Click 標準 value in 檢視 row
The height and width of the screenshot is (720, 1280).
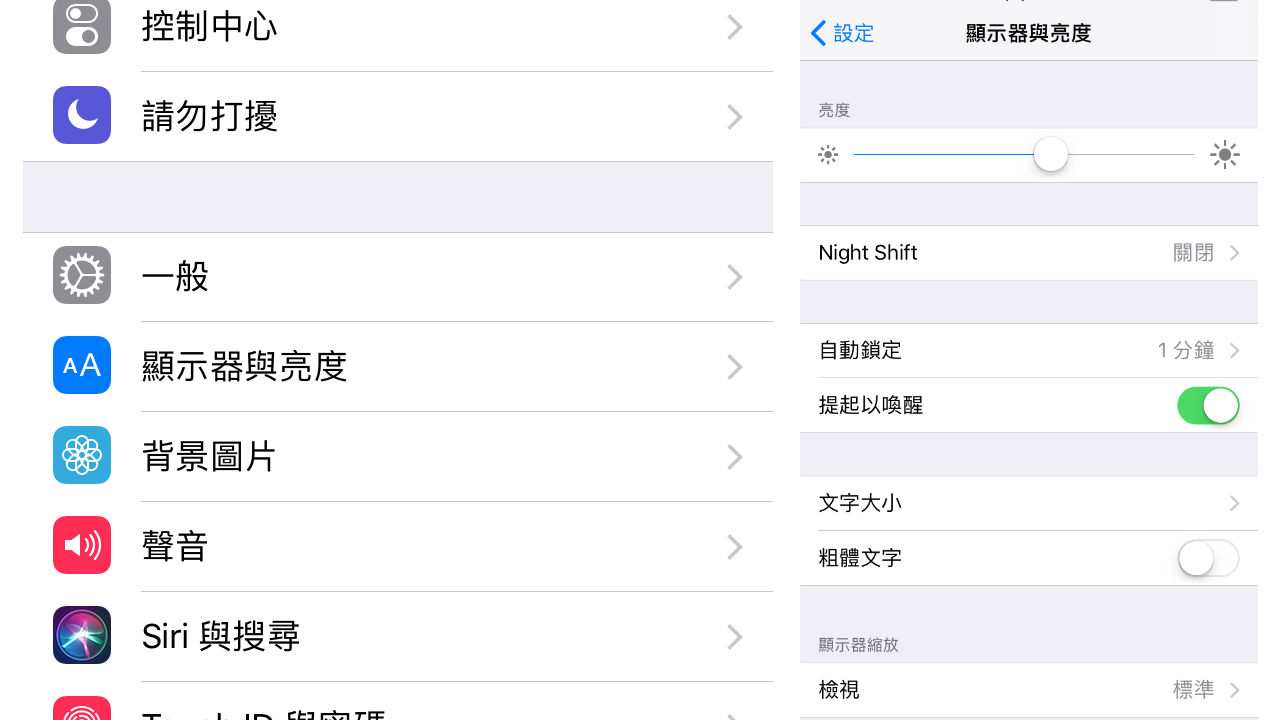point(1193,690)
